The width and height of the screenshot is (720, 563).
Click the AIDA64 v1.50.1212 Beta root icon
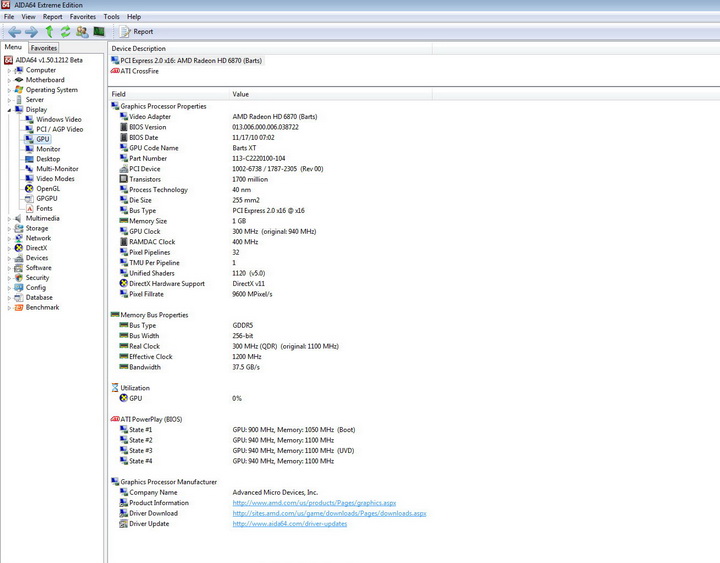[8, 60]
